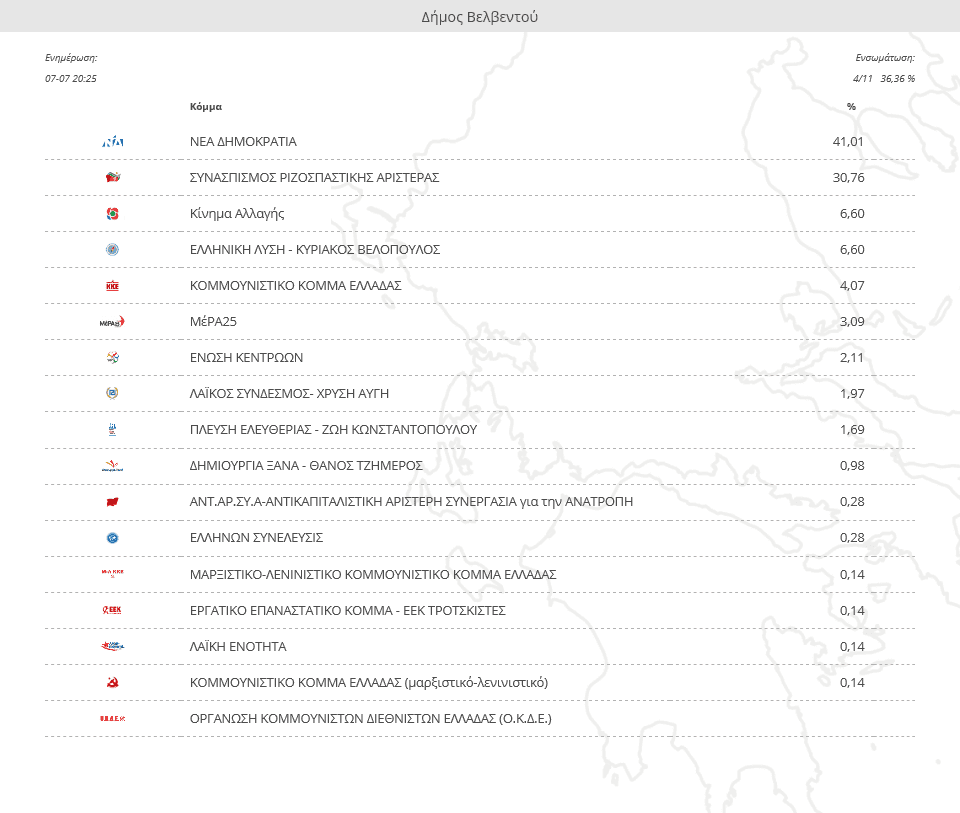This screenshot has width=960, height=813.
Task: Select ΟΡΓΑΝΩΣΗ ΚΟΜΜΟΥΝΙΣΤΩΝ ΔΙΕΘΝΙΣΤΩΝ ΕΛΛΑΔΑΣ name
Action: pyautogui.click(x=370, y=719)
